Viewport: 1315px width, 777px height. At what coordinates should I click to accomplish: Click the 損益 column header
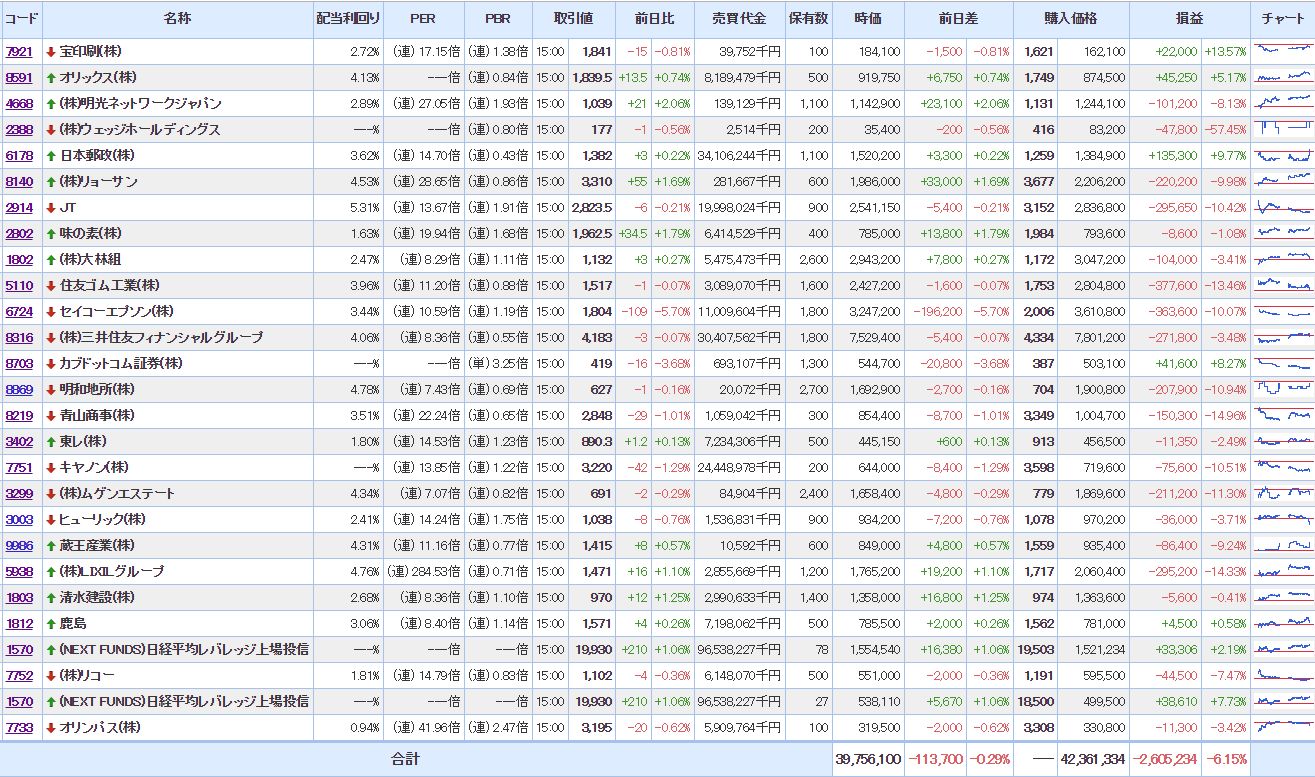pos(1189,19)
